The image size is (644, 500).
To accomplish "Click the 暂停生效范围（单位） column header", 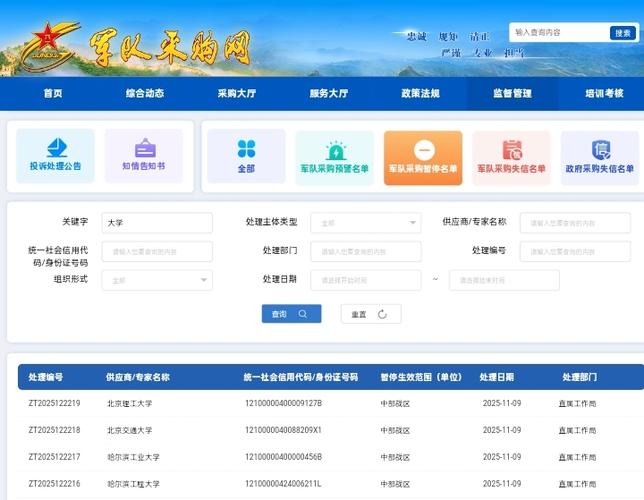I will pyautogui.click(x=421, y=377).
